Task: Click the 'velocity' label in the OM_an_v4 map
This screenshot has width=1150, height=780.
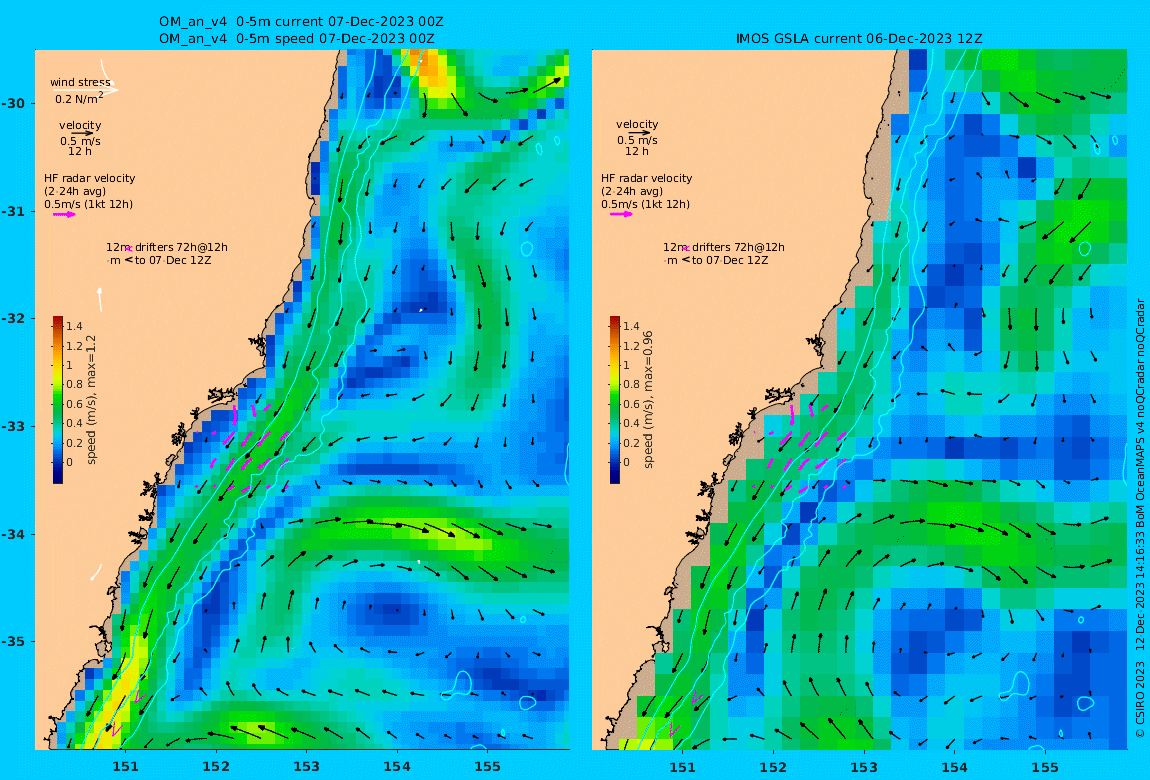Action: tap(80, 125)
